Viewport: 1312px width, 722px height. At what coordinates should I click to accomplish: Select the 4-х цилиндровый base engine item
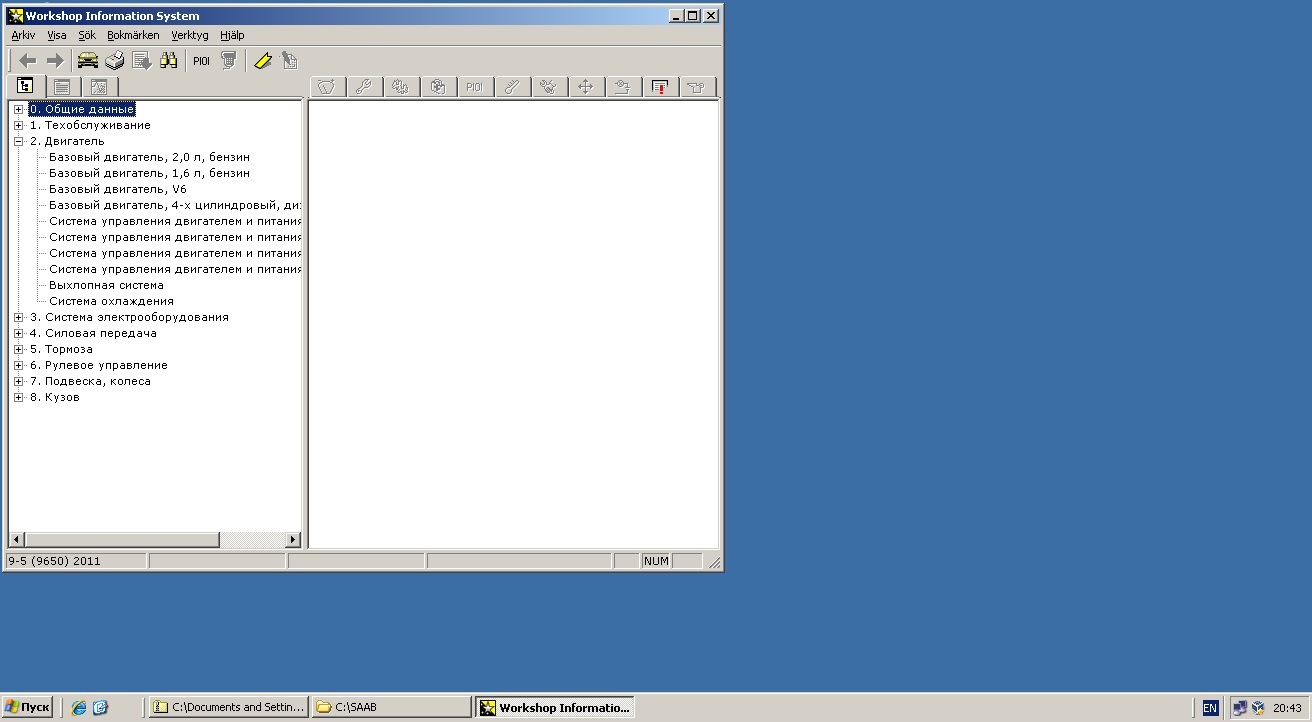(175, 205)
